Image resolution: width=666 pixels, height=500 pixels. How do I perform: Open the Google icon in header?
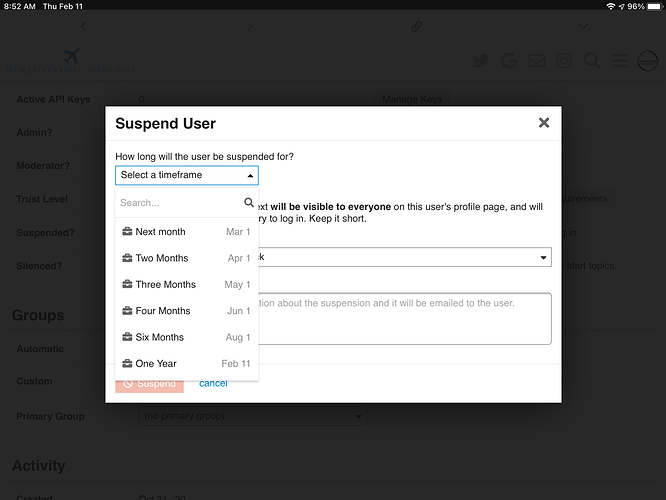[508, 61]
